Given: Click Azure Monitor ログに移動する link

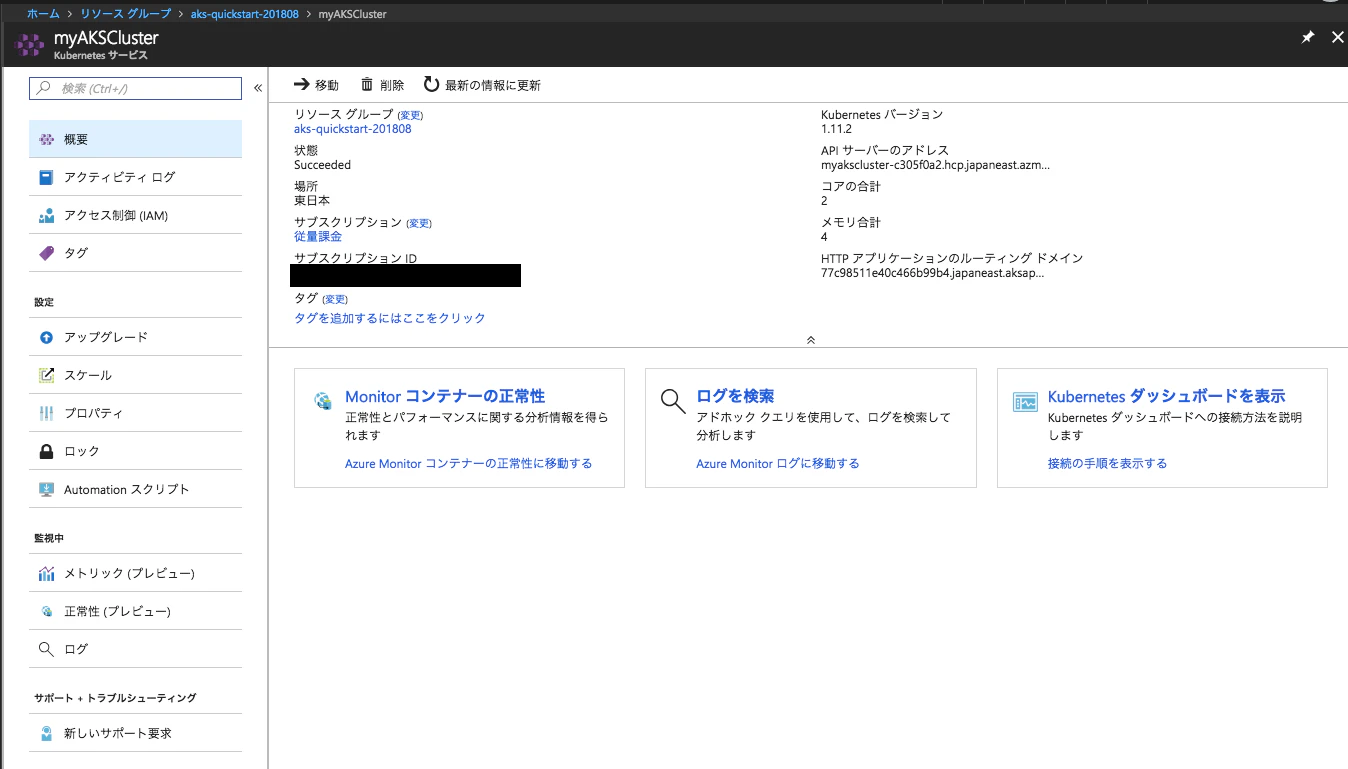Looking at the screenshot, I should [778, 463].
